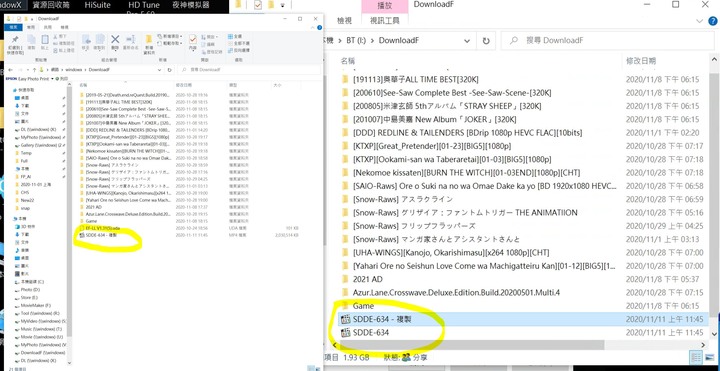Expand recent locations dropdown in left window
The image size is (720, 371).
click(28, 70)
